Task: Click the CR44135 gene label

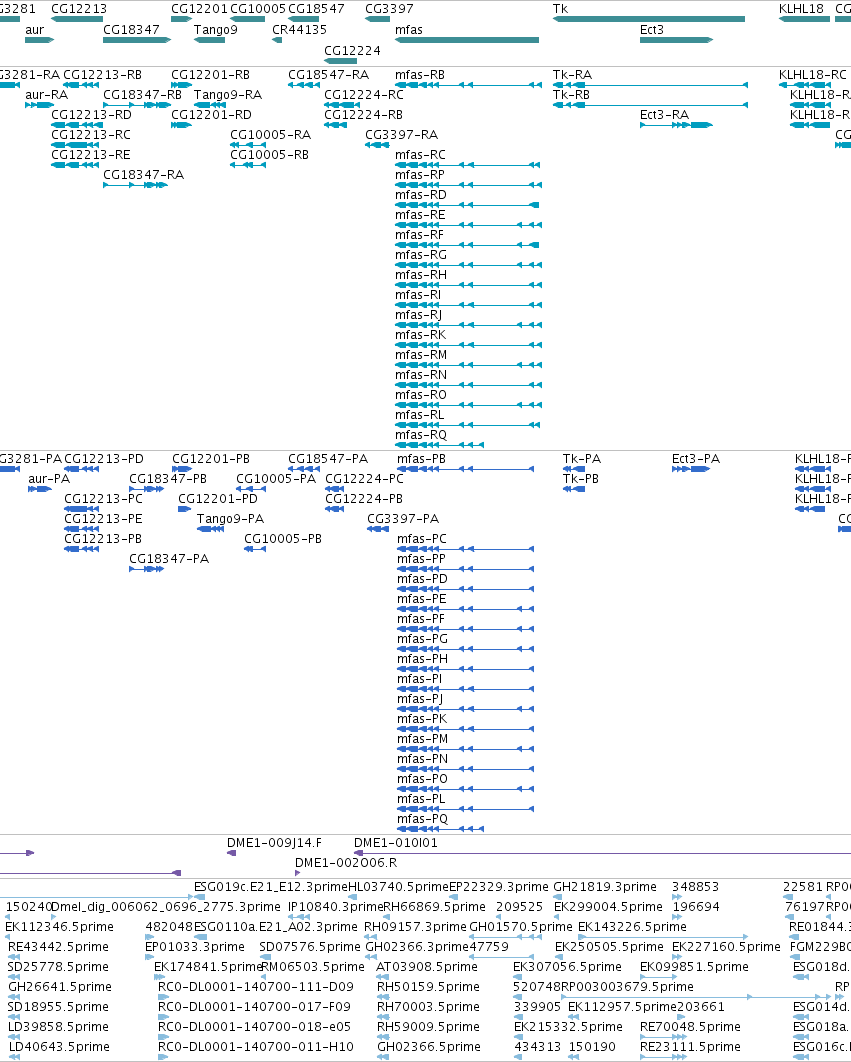Action: (299, 30)
